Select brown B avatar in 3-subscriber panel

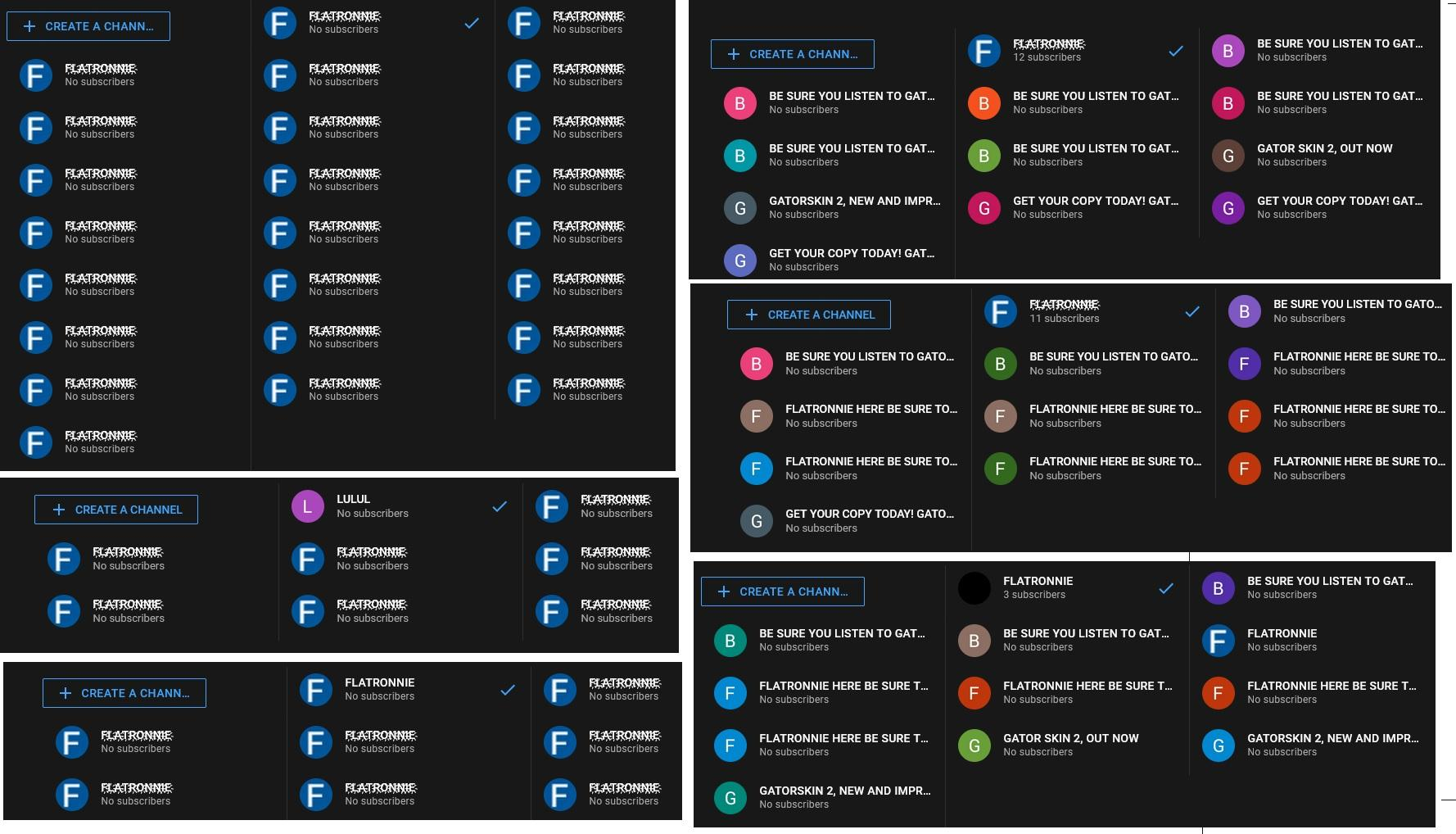pyautogui.click(x=974, y=641)
